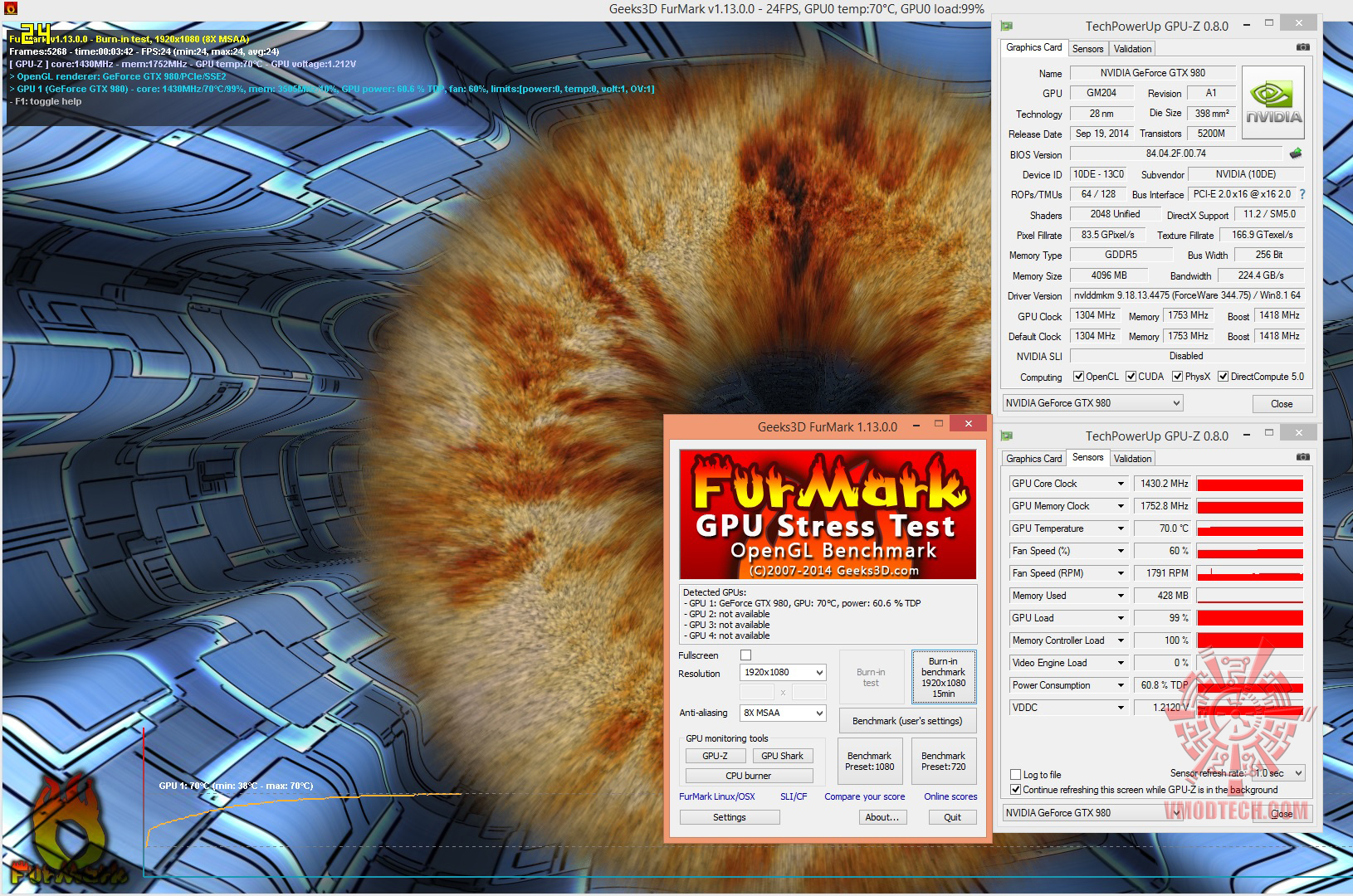Expand the VDDC sensor dropdown
1353x896 pixels.
coord(1120,708)
